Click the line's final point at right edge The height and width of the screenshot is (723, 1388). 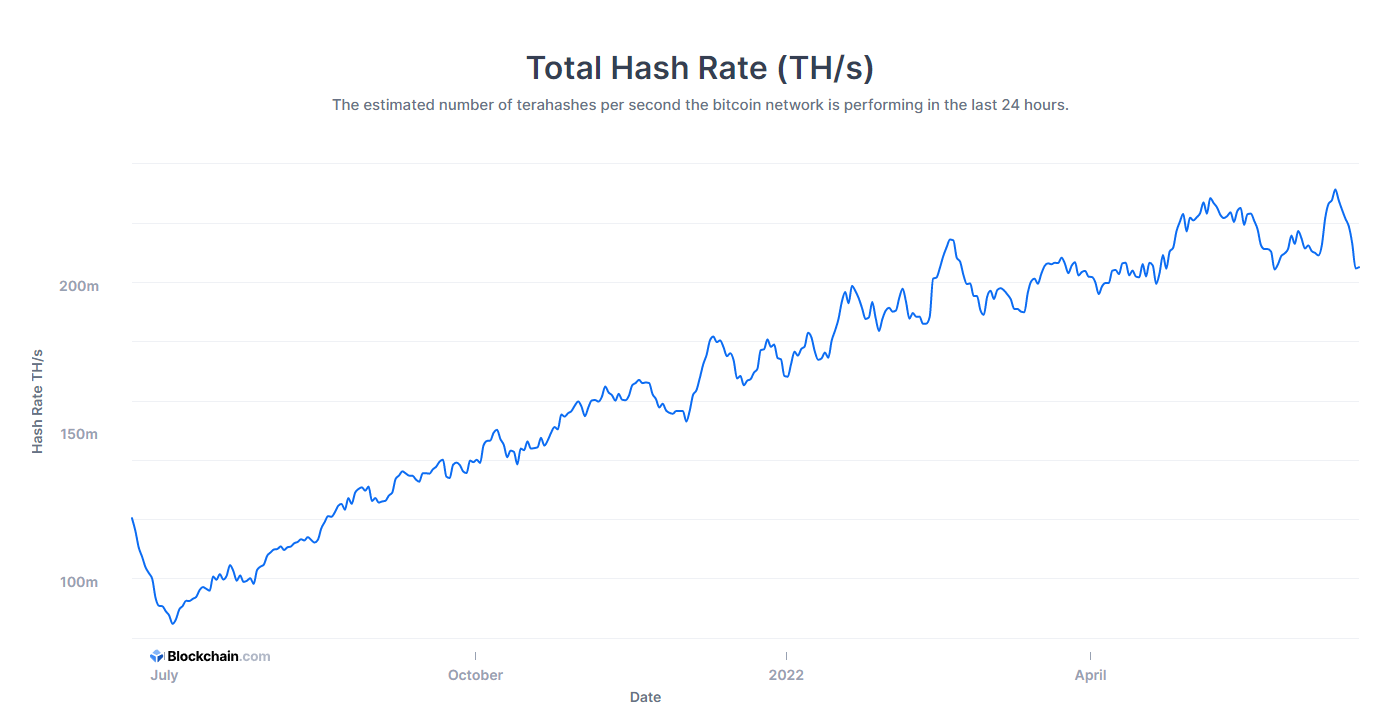coord(1358,266)
